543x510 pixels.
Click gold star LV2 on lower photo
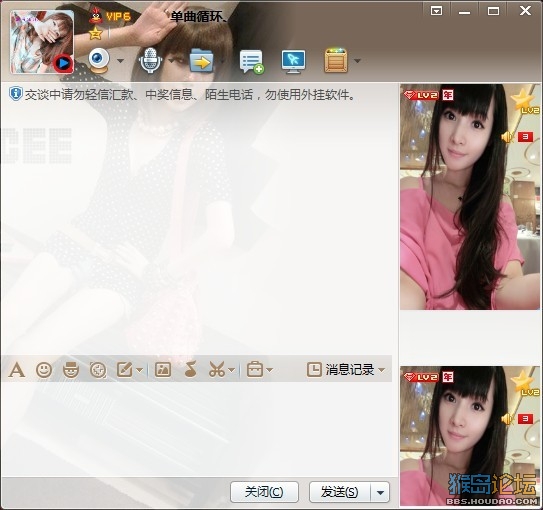point(525,383)
